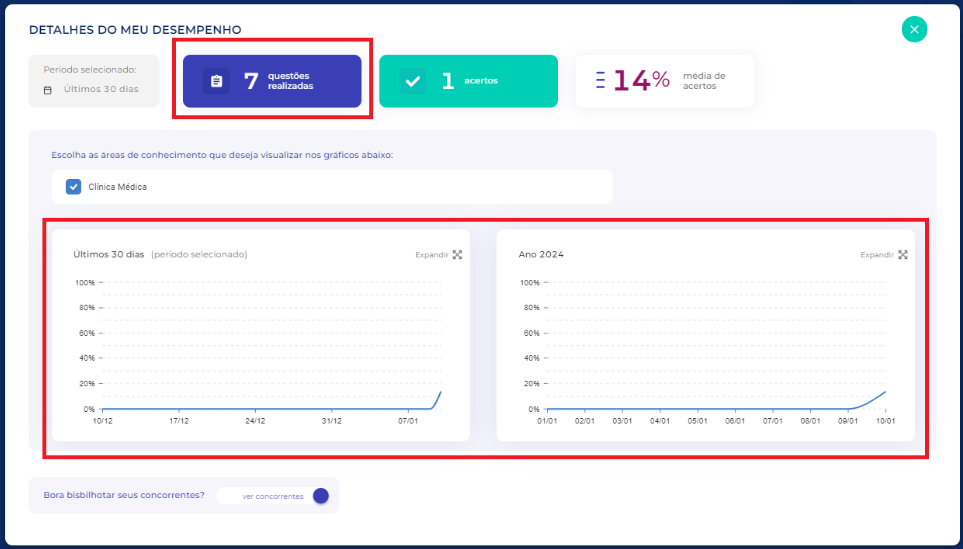
Task: Click the checkmark icon on acertos card
Action: [x=413, y=81]
